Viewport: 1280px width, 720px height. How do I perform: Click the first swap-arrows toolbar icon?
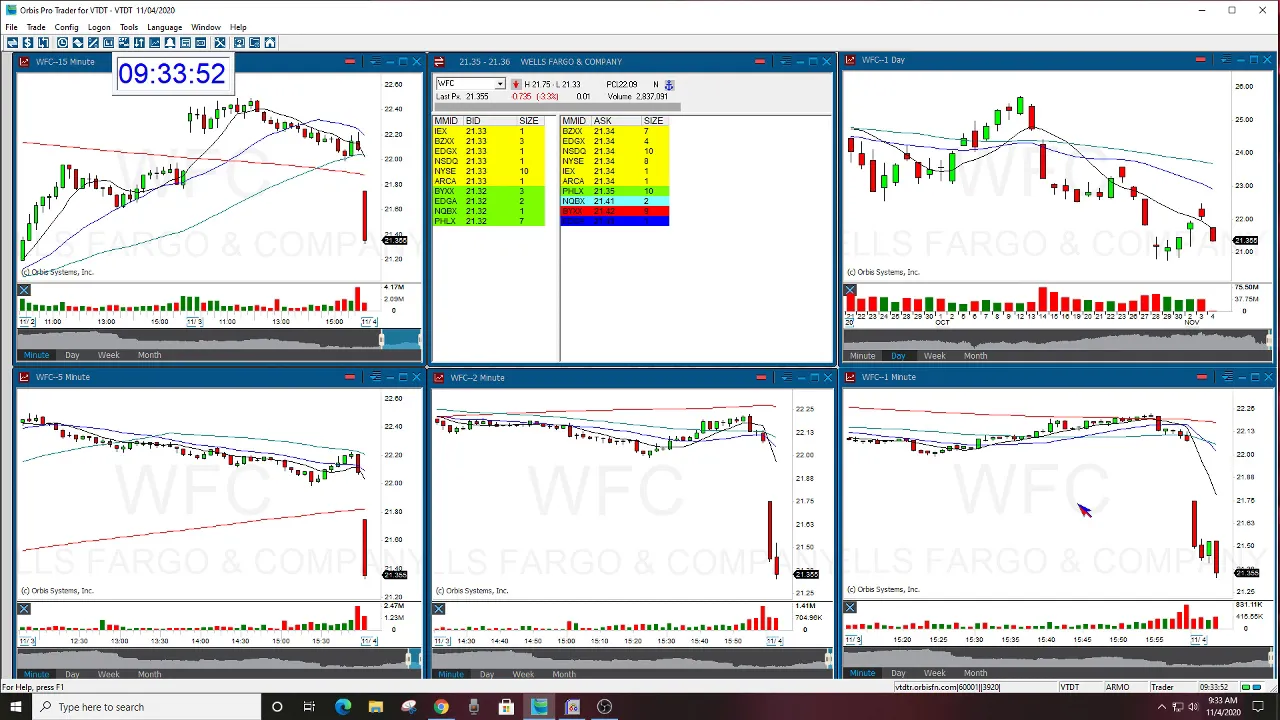12,42
